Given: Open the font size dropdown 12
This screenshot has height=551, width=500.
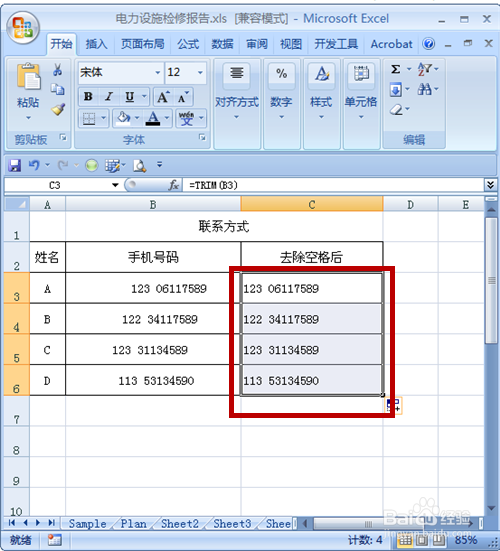Looking at the screenshot, I should [x=200, y=72].
